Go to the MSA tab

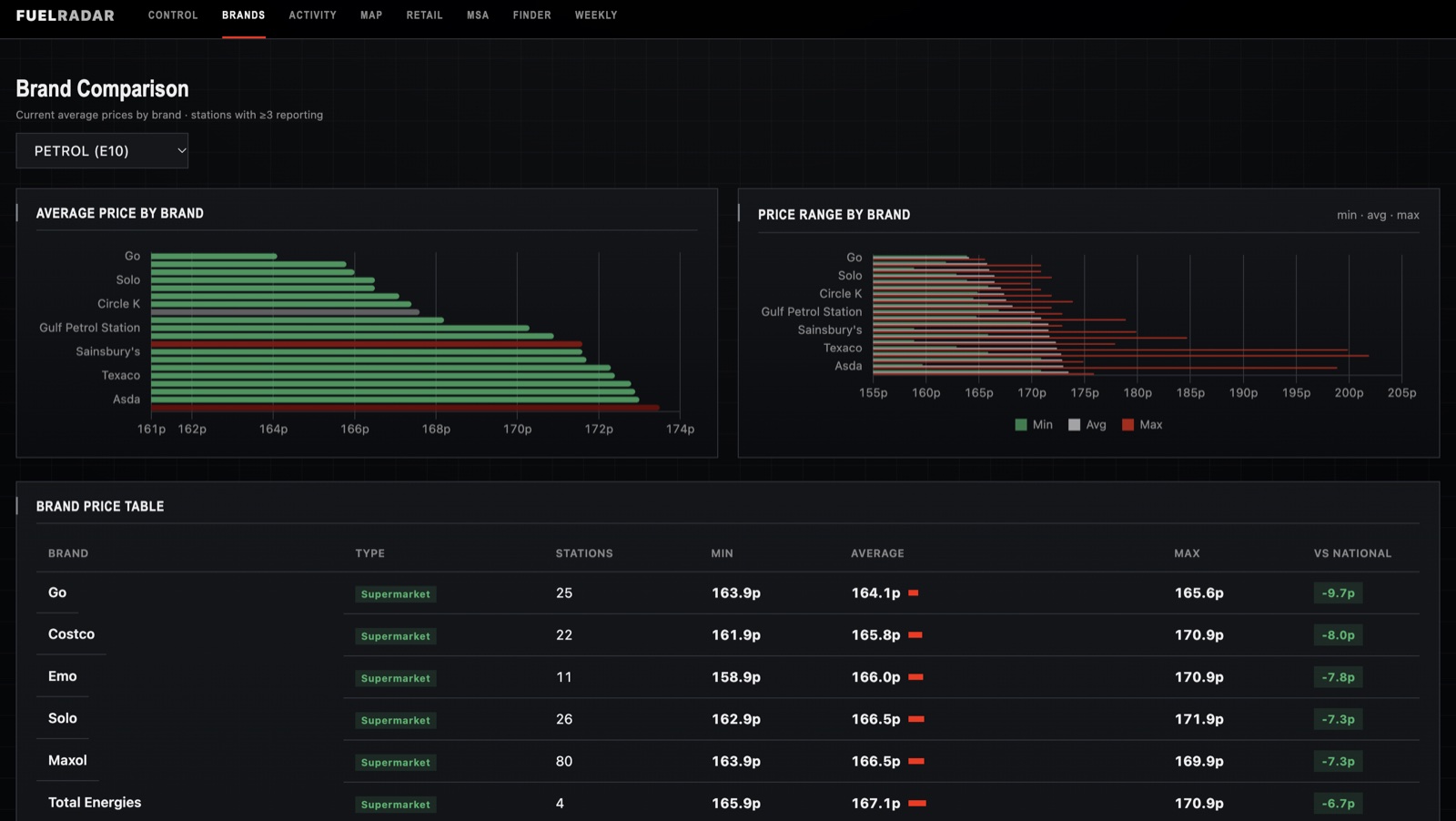click(x=478, y=15)
